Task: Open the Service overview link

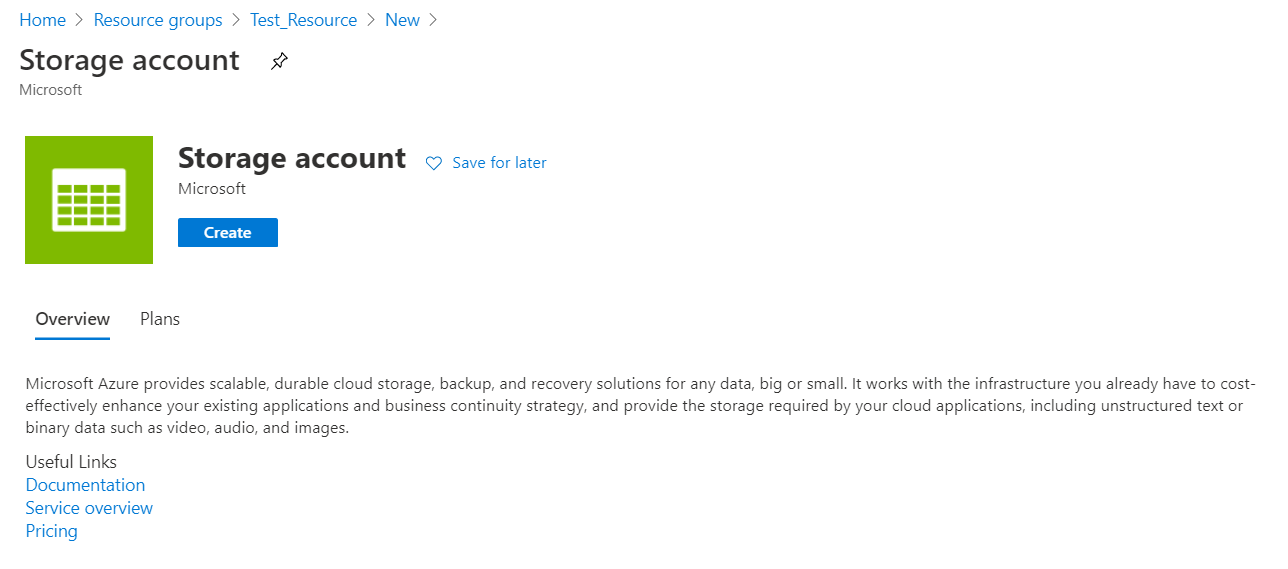Action: (x=89, y=508)
